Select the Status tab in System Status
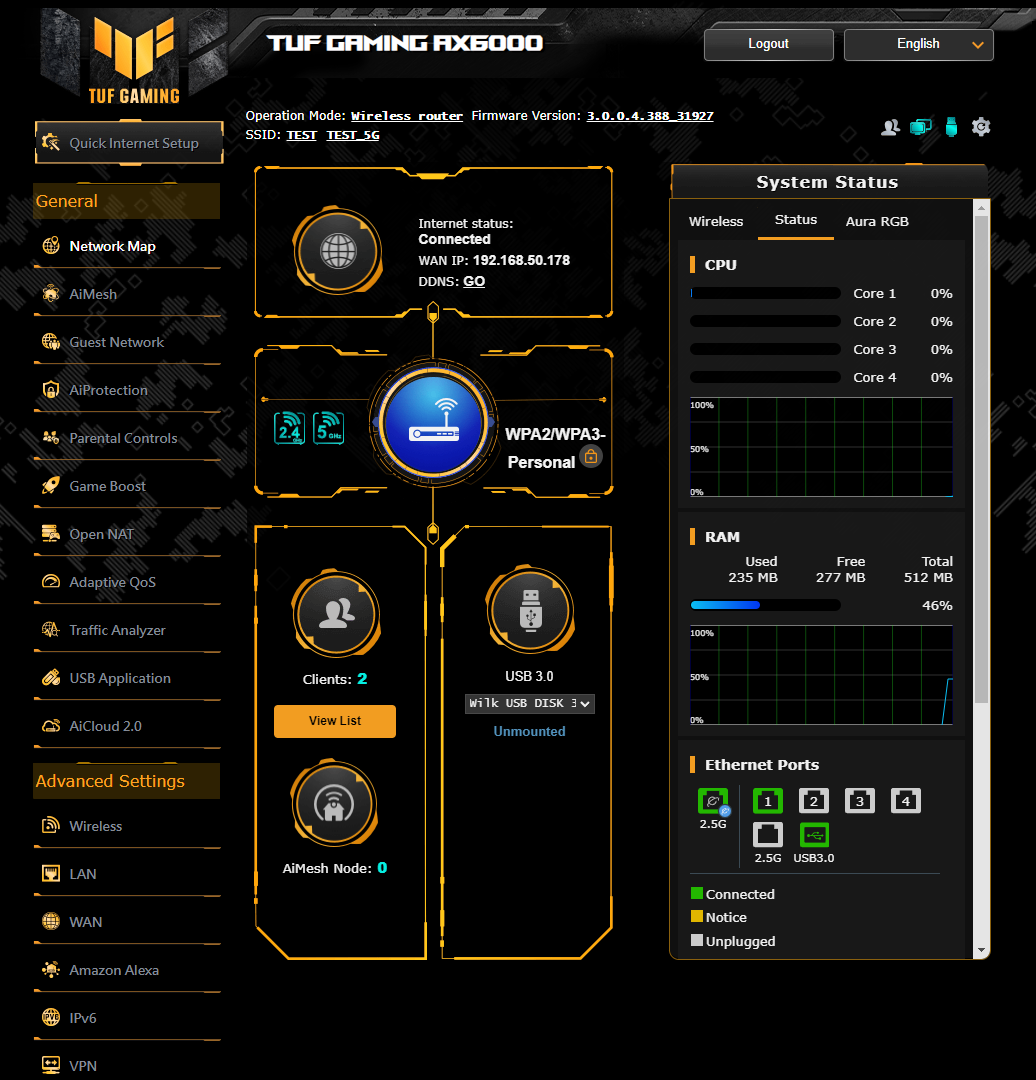Image resolution: width=1036 pixels, height=1080 pixels. pos(796,220)
